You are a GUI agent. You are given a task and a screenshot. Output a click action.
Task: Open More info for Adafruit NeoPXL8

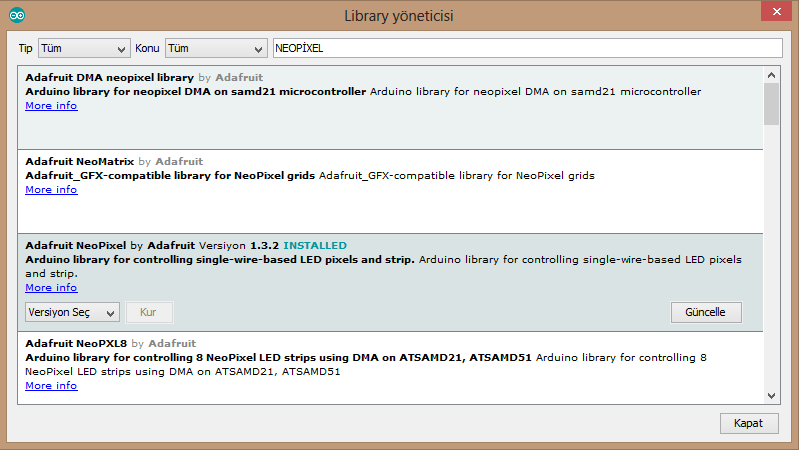pos(51,385)
